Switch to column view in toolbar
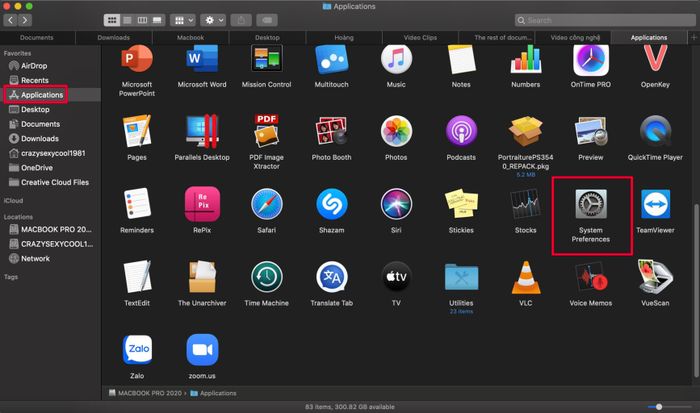Viewport: 700px width, 413px height. tap(142, 20)
